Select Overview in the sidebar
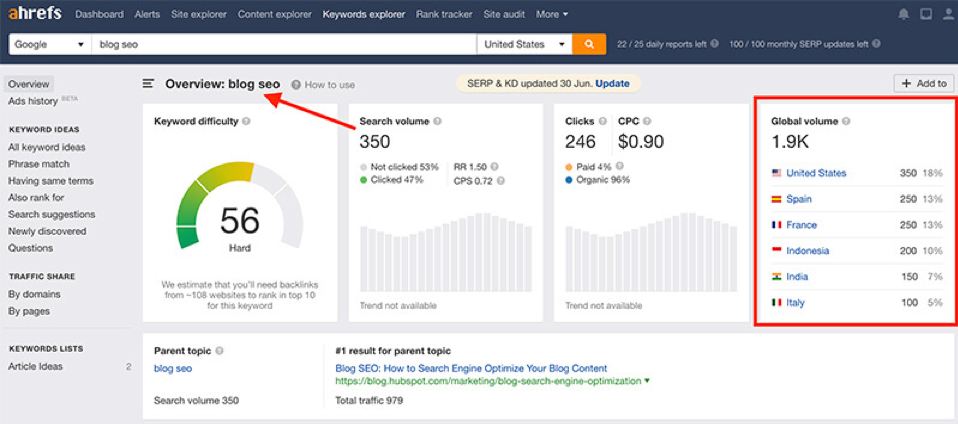The image size is (958, 424). tap(29, 84)
